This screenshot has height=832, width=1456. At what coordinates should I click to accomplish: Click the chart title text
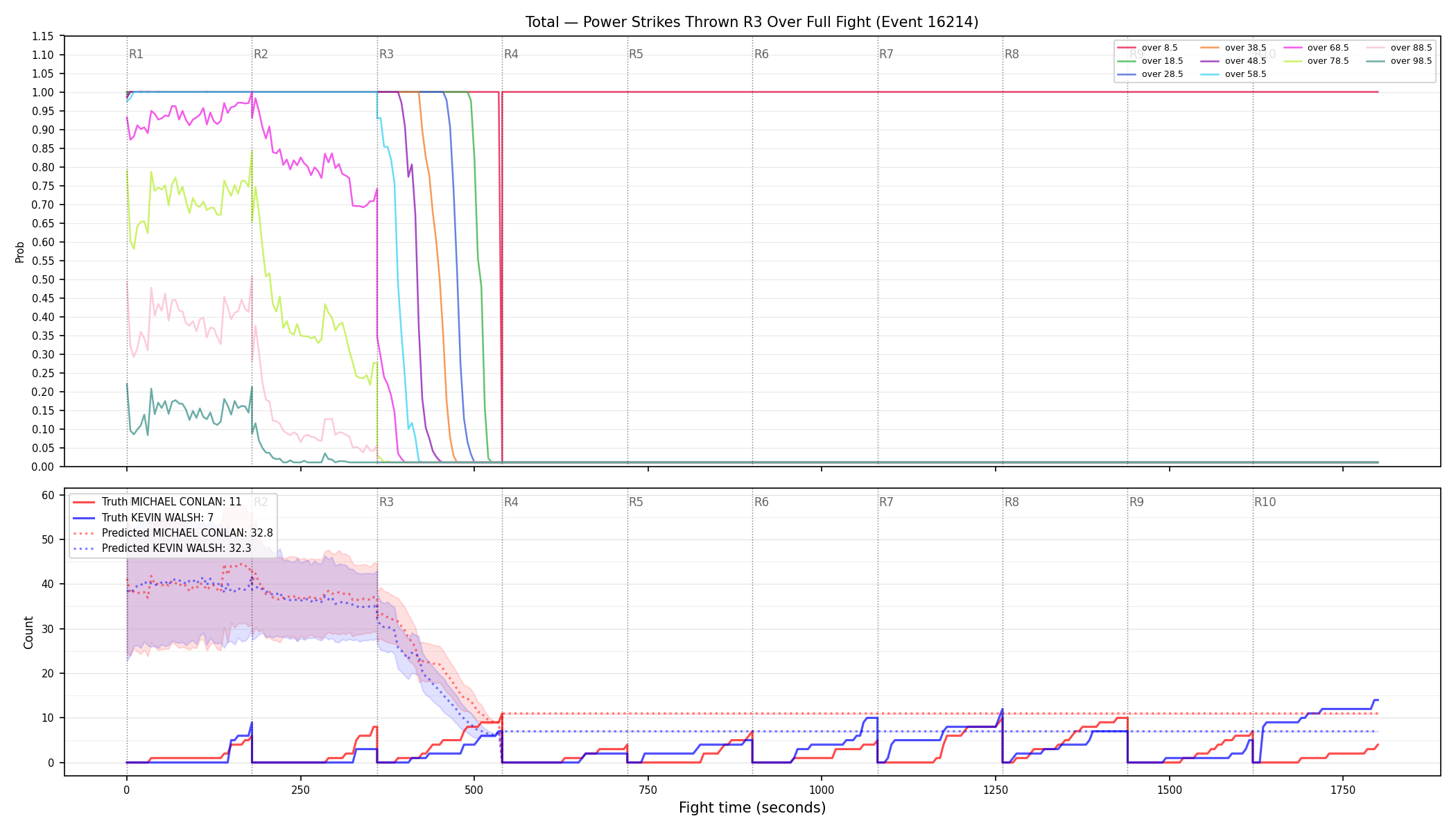pos(752,22)
